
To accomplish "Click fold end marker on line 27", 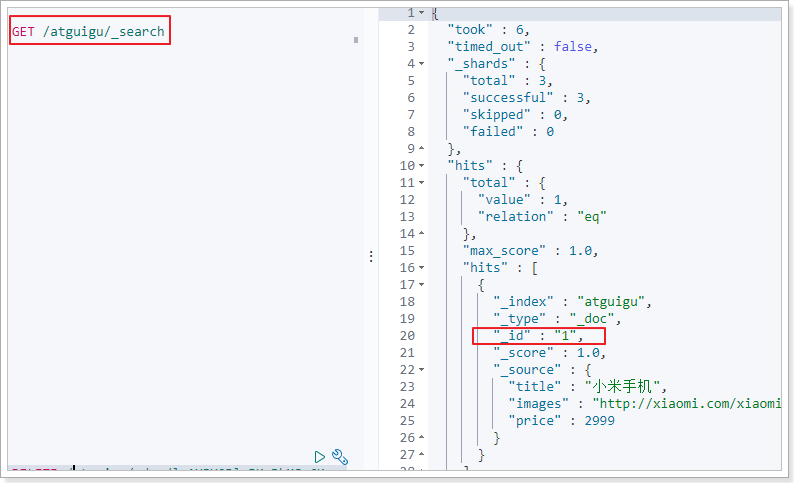I will pyautogui.click(x=421, y=455).
